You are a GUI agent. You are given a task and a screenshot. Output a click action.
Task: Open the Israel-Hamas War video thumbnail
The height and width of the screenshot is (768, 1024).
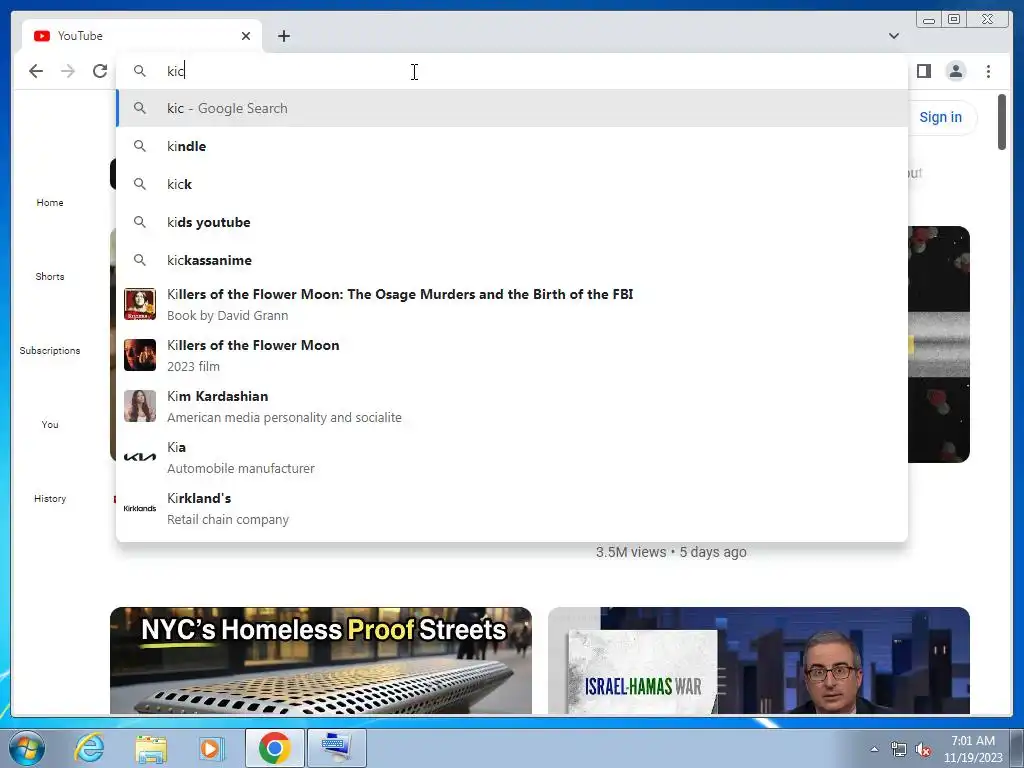pyautogui.click(x=759, y=660)
